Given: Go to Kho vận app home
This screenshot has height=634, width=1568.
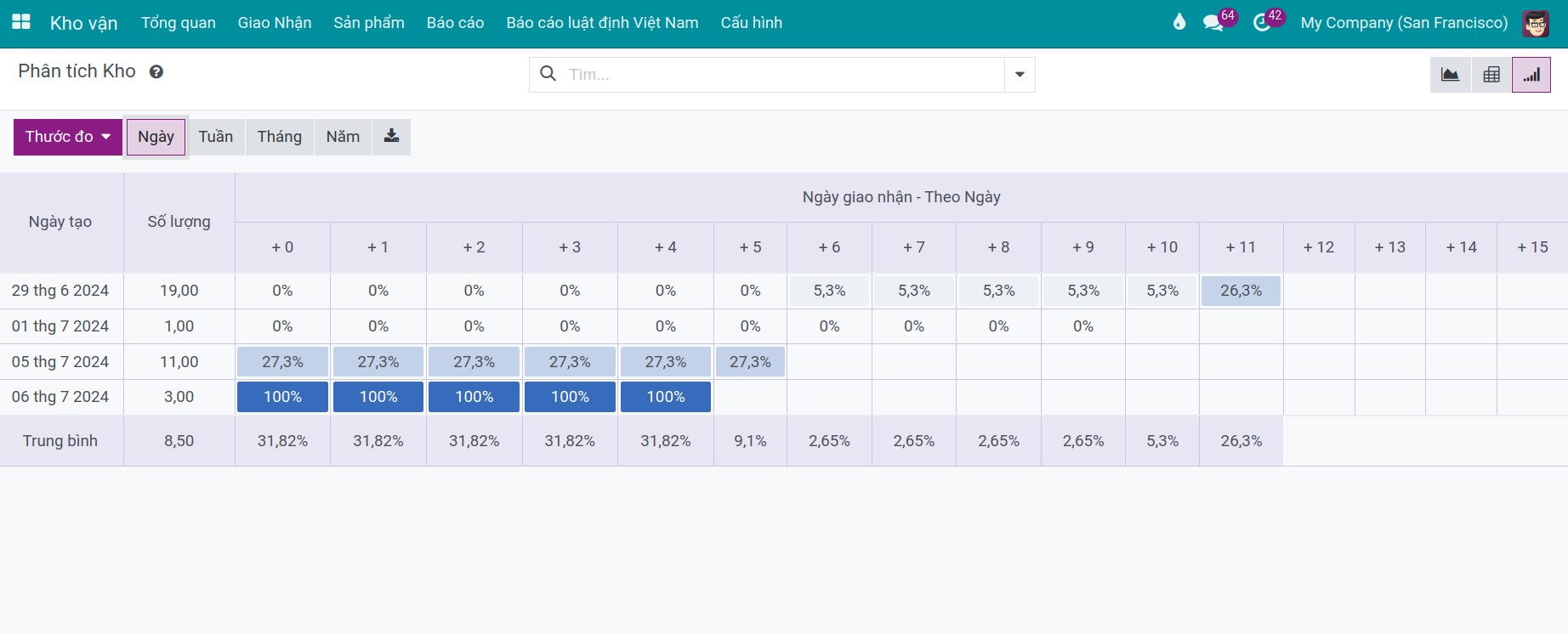Looking at the screenshot, I should (83, 23).
